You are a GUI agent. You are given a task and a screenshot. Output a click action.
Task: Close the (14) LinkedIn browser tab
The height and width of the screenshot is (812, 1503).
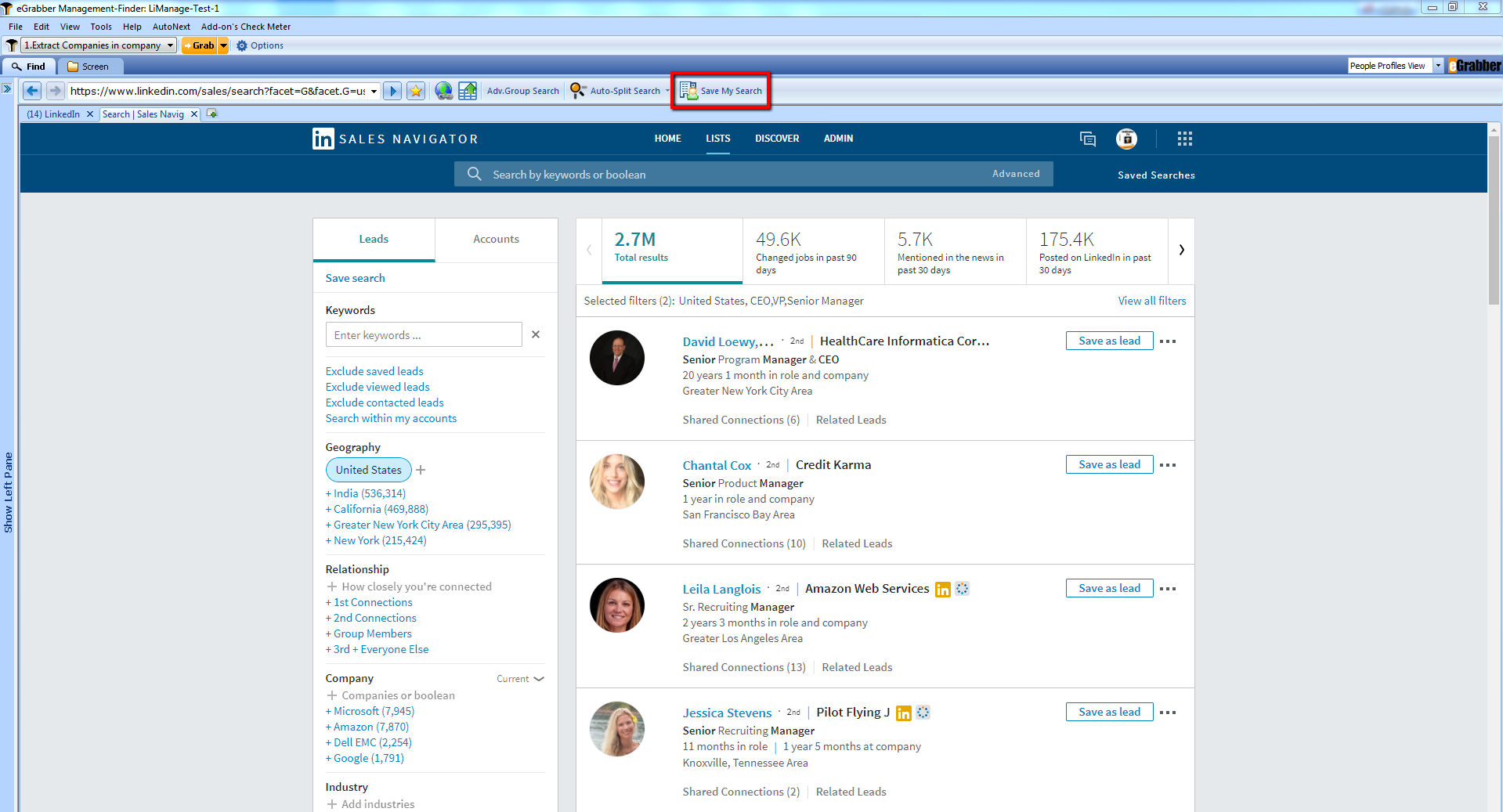(90, 114)
